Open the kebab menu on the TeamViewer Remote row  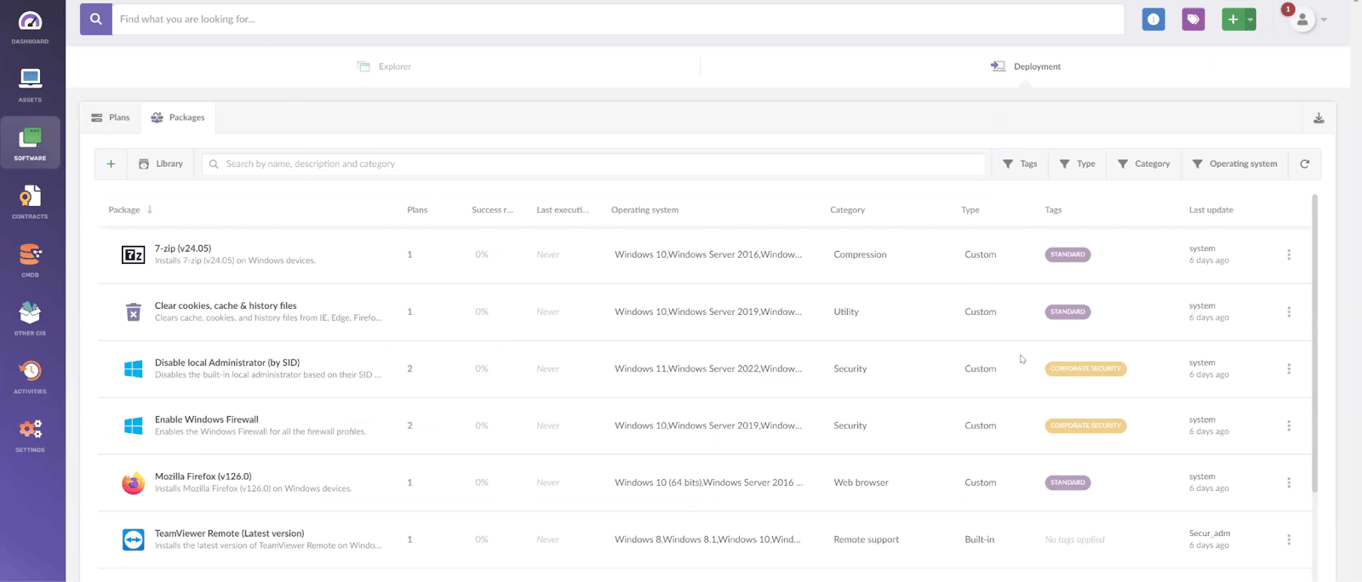[x=1288, y=538]
